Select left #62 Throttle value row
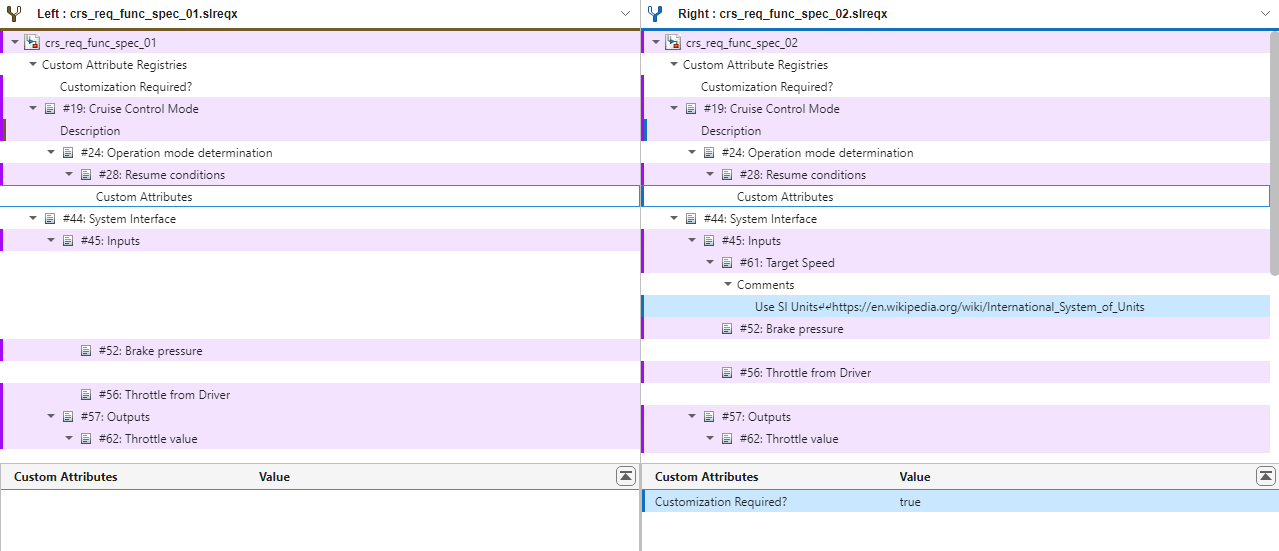 click(148, 439)
